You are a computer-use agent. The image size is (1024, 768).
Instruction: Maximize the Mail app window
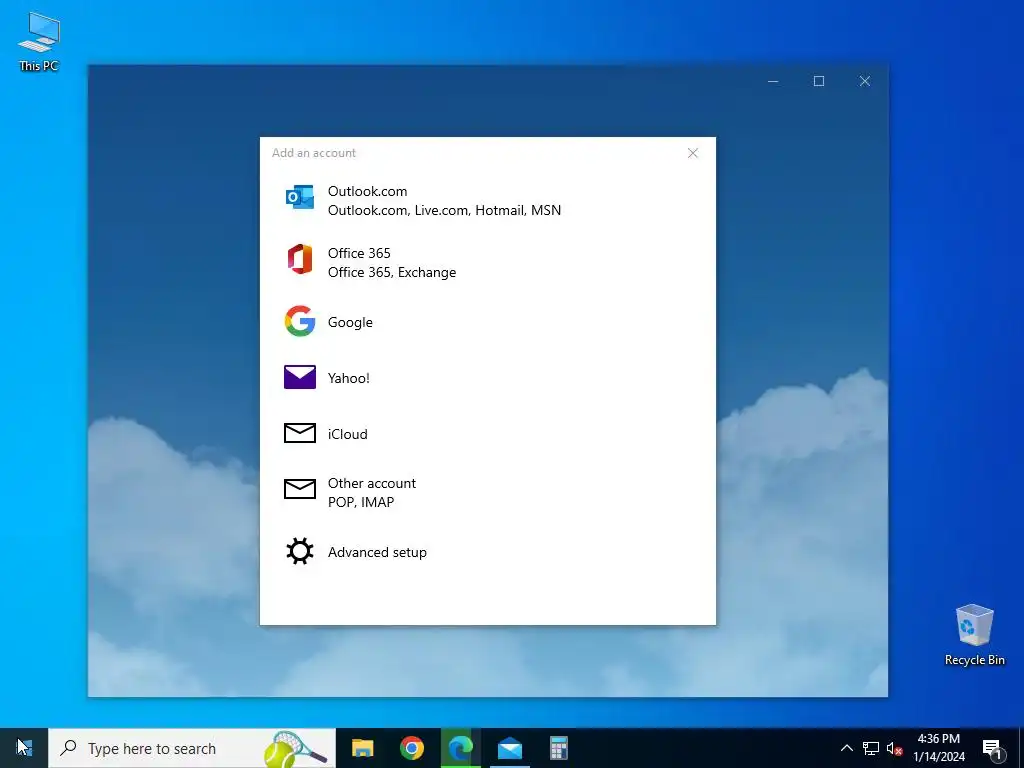click(819, 81)
